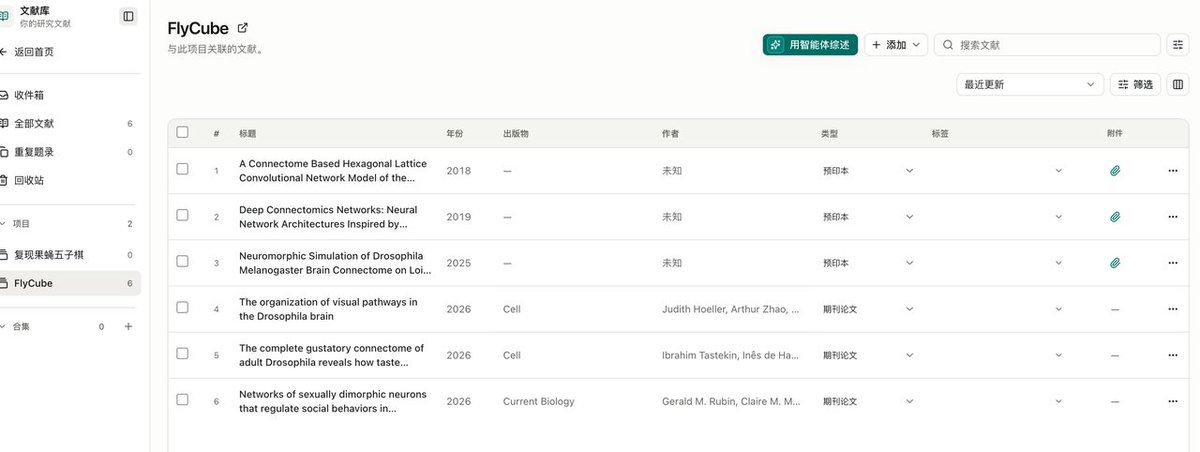1200x452 pixels.
Task: Open column layout icon next to 筛选
Action: click(x=1178, y=85)
